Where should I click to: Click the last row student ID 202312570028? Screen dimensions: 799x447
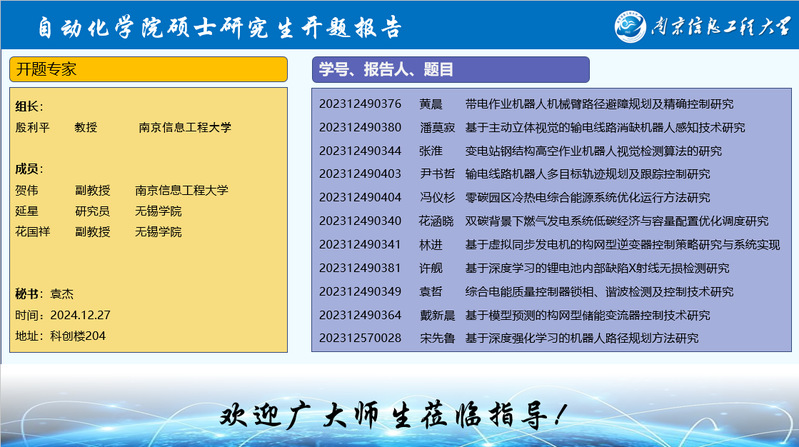click(x=360, y=338)
